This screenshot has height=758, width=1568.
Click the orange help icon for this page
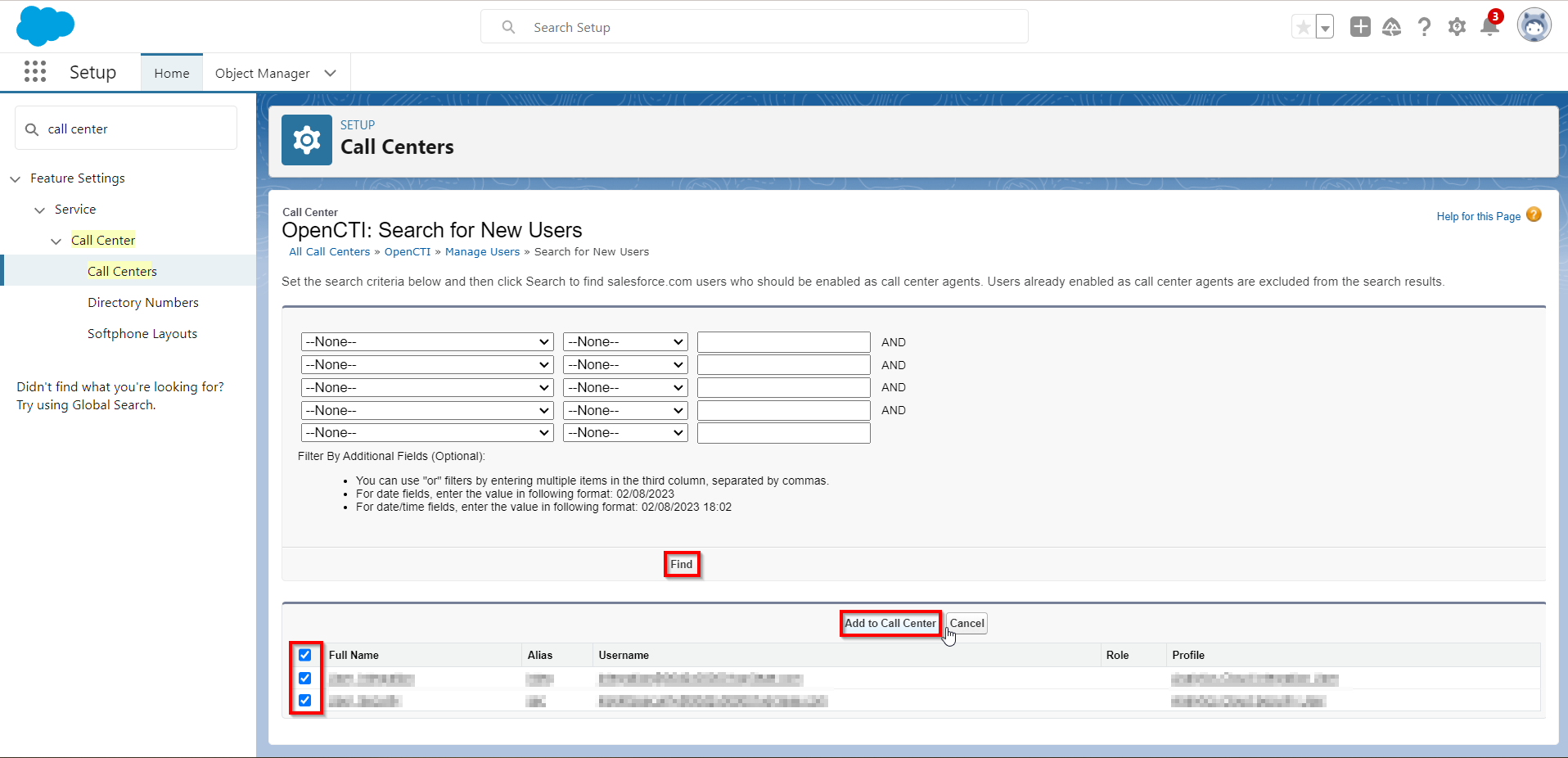pyautogui.click(x=1534, y=215)
